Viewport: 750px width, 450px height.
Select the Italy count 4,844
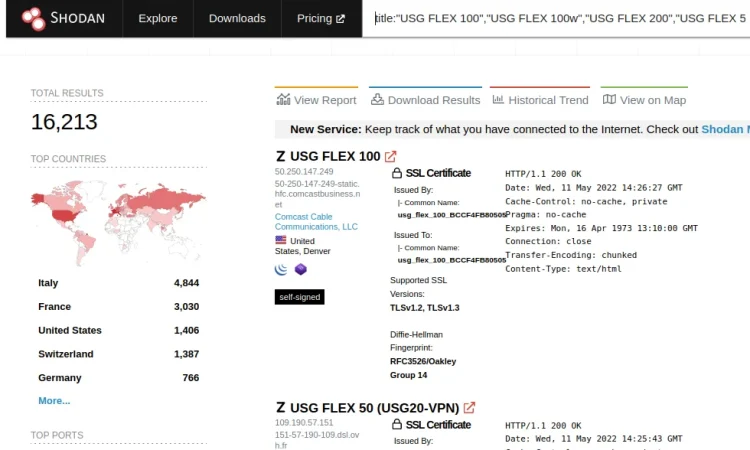coord(187,283)
